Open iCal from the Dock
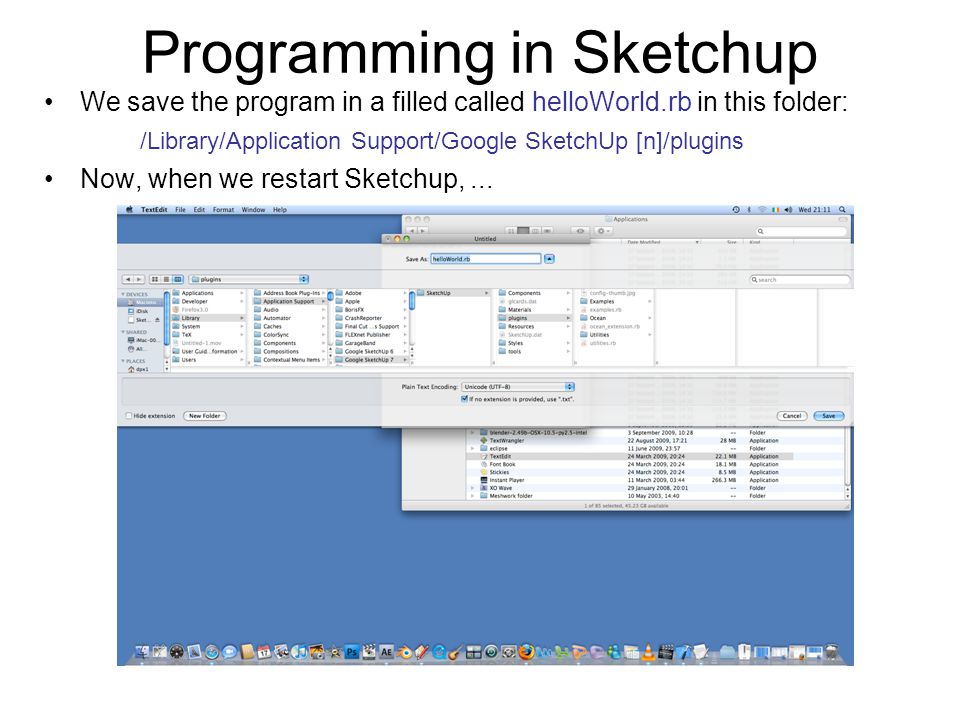The image size is (960, 720). click(x=264, y=653)
